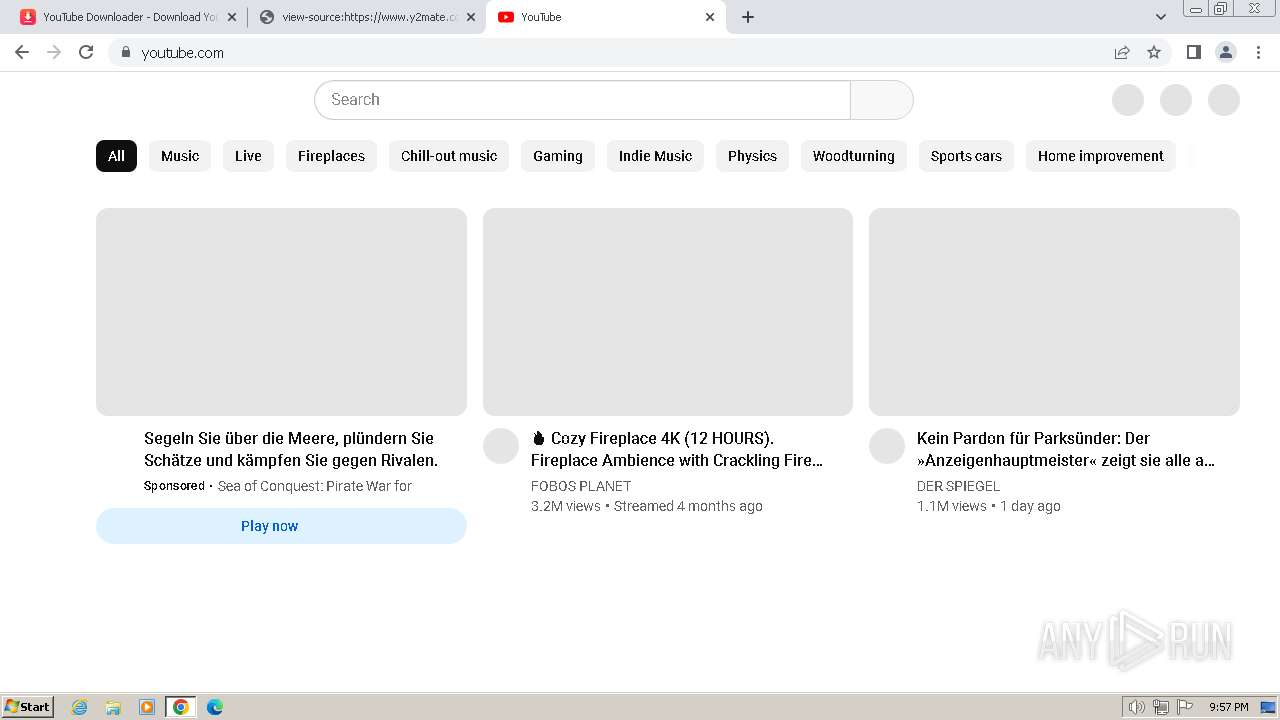Screen dimensions: 1280x720
Task: Open the Windows Start menu
Action: 28,707
